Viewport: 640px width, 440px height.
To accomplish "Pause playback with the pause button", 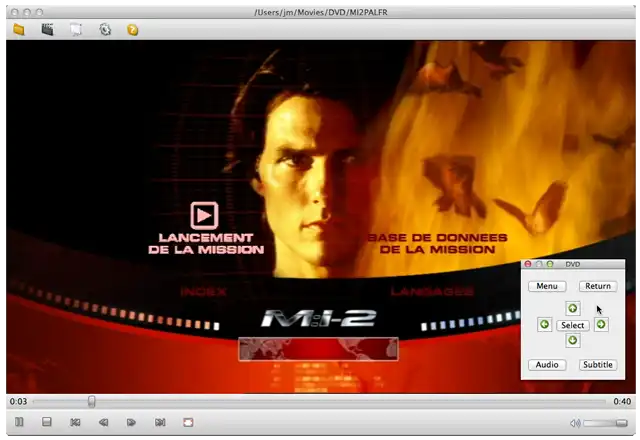I will [19, 422].
